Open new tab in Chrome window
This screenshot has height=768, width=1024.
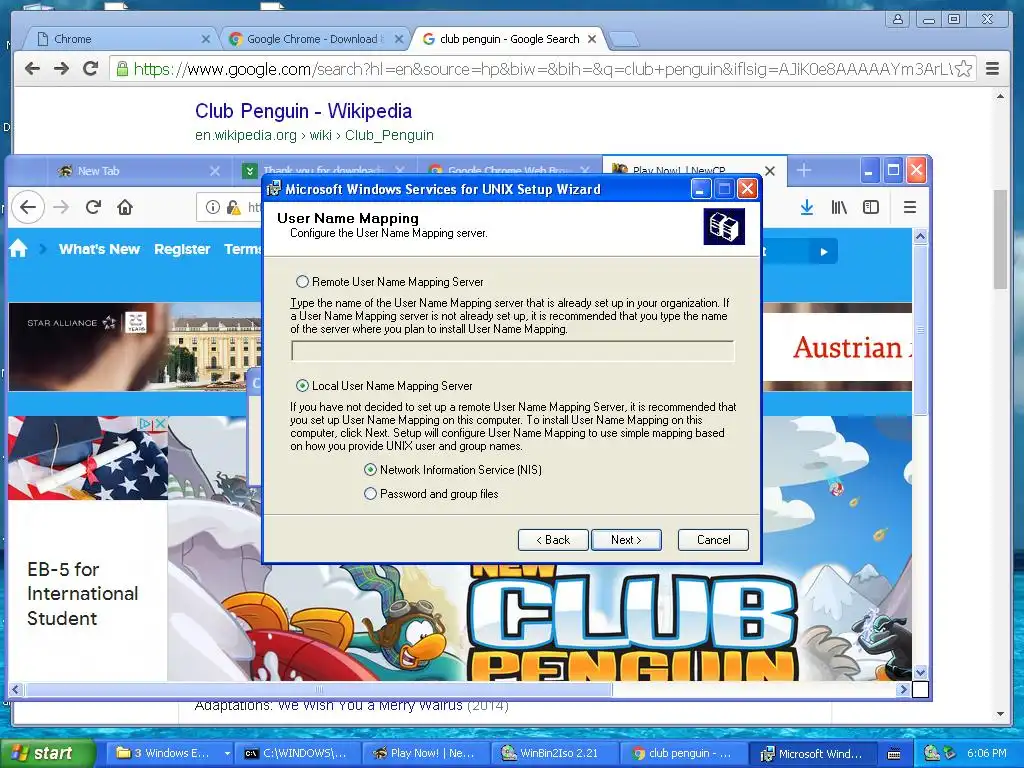(x=624, y=40)
